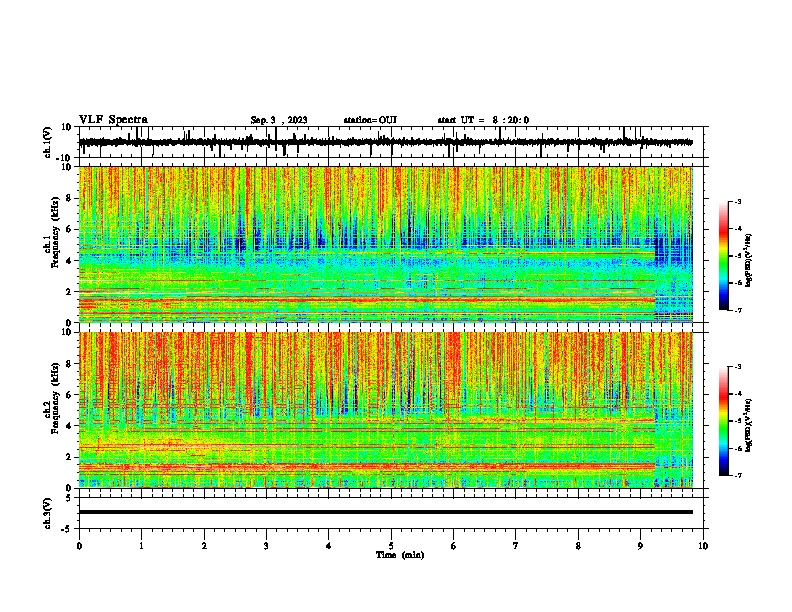
Task: Click time axis tick label "9"
Action: [x=640, y=546]
